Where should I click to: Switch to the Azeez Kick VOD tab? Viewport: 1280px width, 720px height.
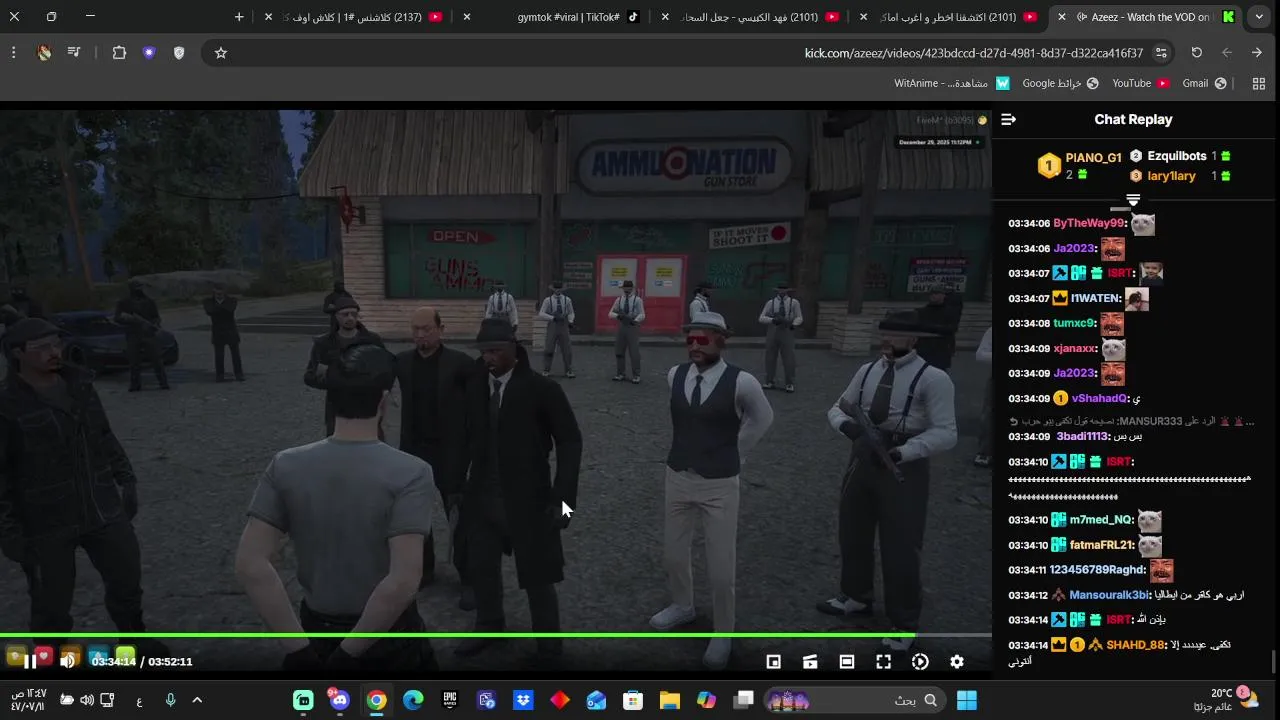(x=1149, y=17)
